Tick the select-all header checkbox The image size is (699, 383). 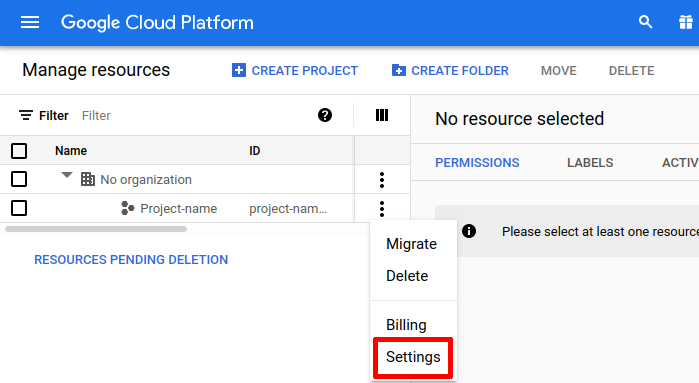pyautogui.click(x=19, y=151)
